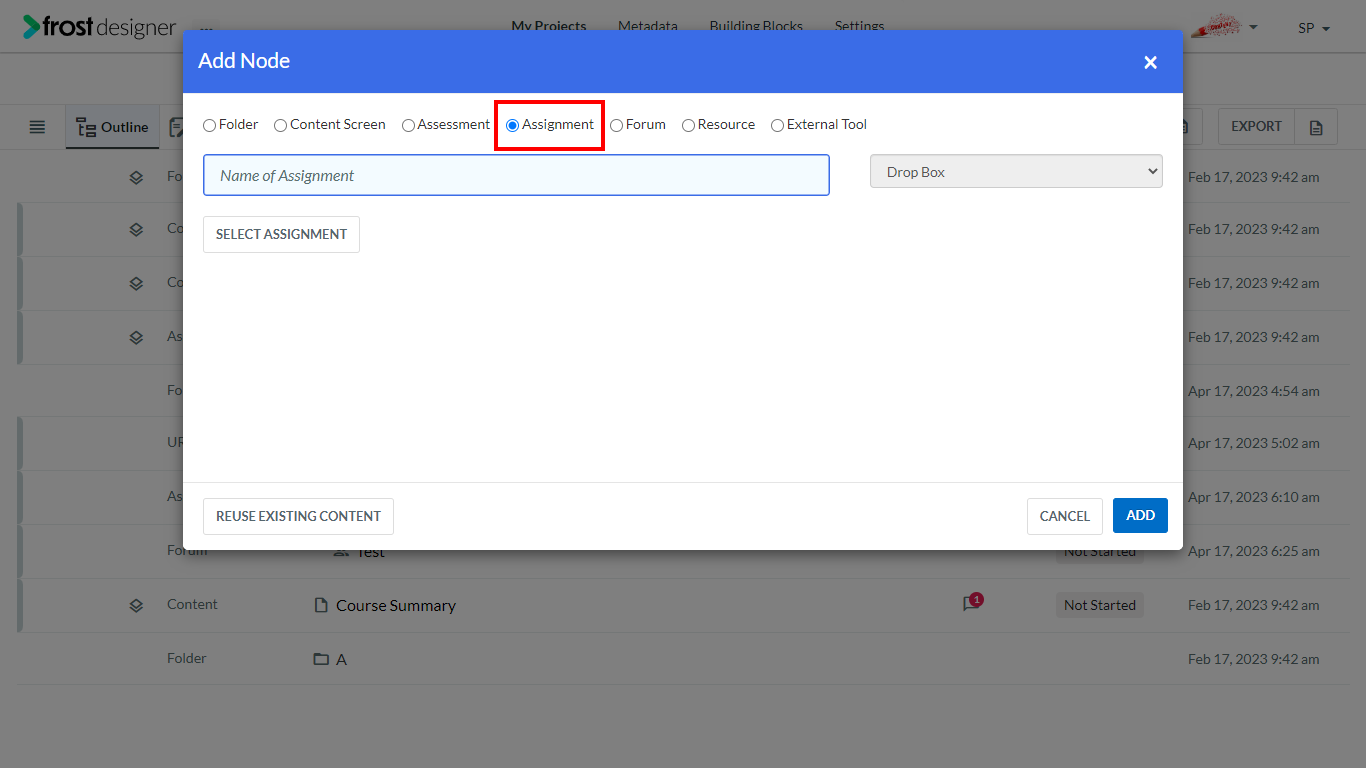This screenshot has width=1366, height=768.
Task: Focus the Name of Assignment field
Action: click(x=516, y=175)
